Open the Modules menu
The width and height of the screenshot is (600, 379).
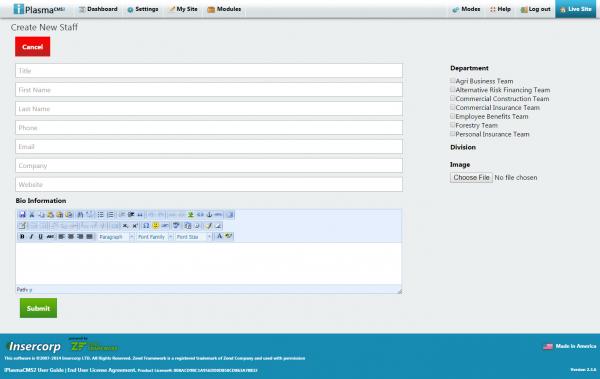224,9
